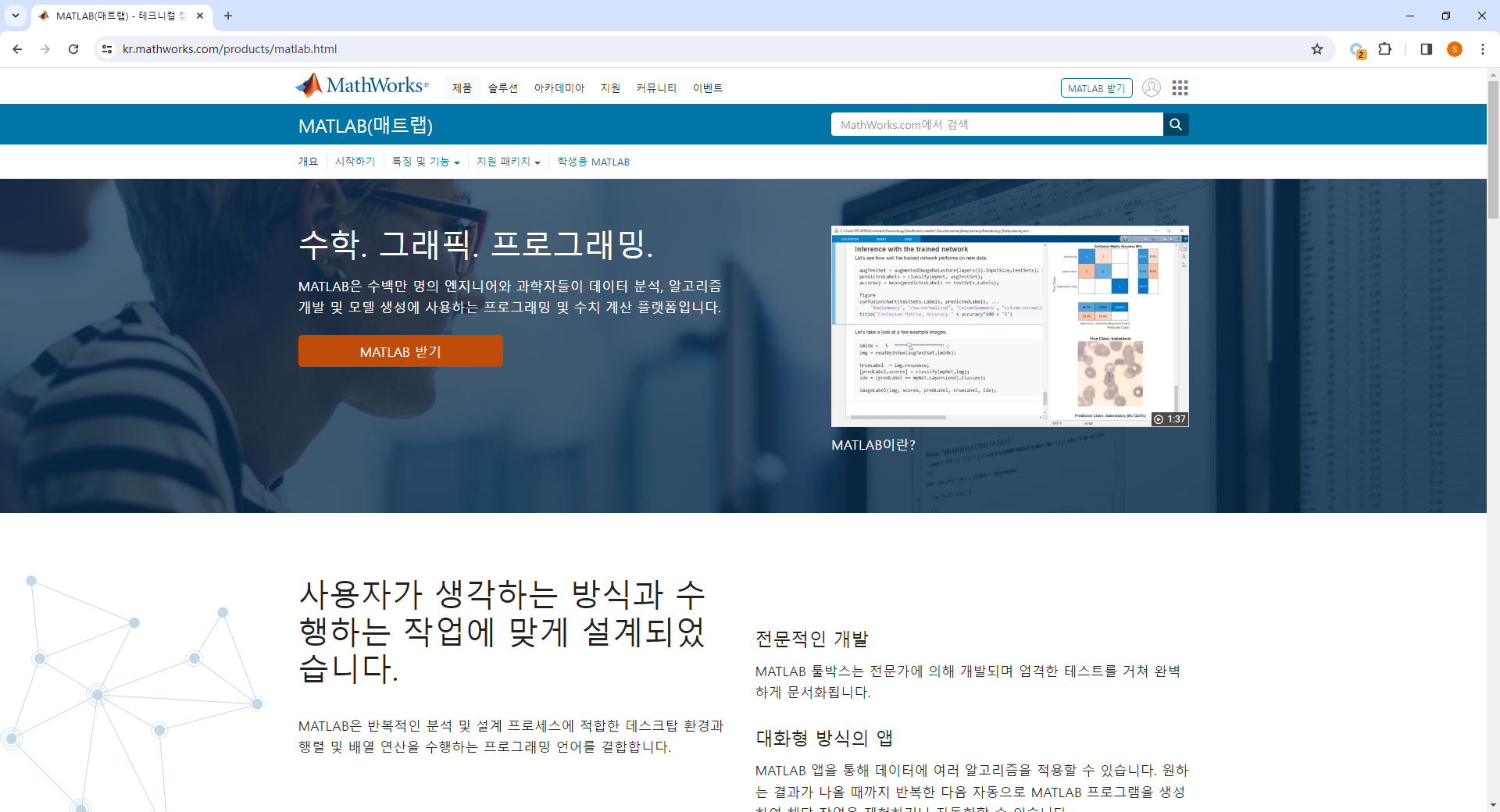1500x812 pixels.
Task: Expand the tab search dropdown arrow
Action: coord(15,16)
